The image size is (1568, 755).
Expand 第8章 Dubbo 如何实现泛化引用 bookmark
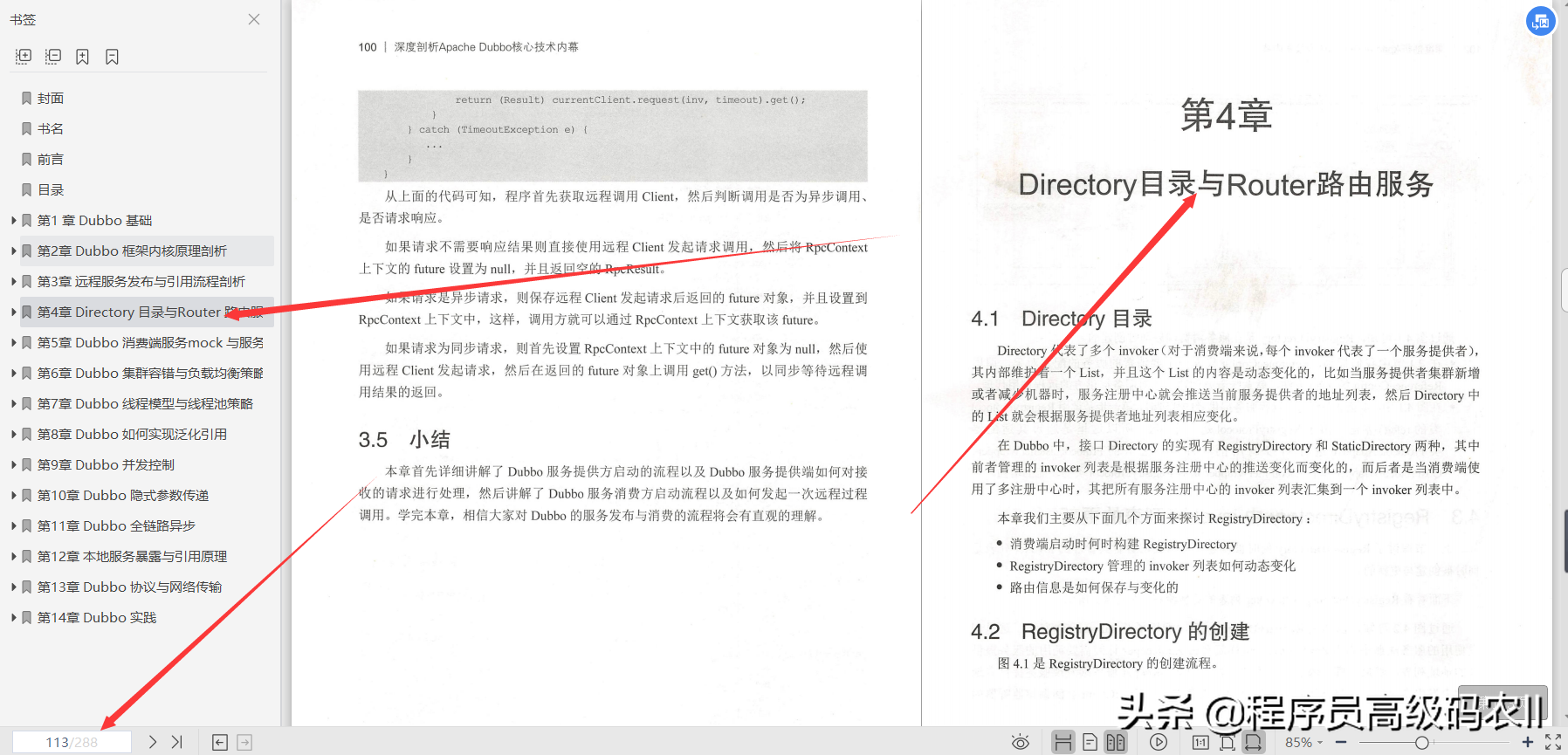(x=13, y=435)
